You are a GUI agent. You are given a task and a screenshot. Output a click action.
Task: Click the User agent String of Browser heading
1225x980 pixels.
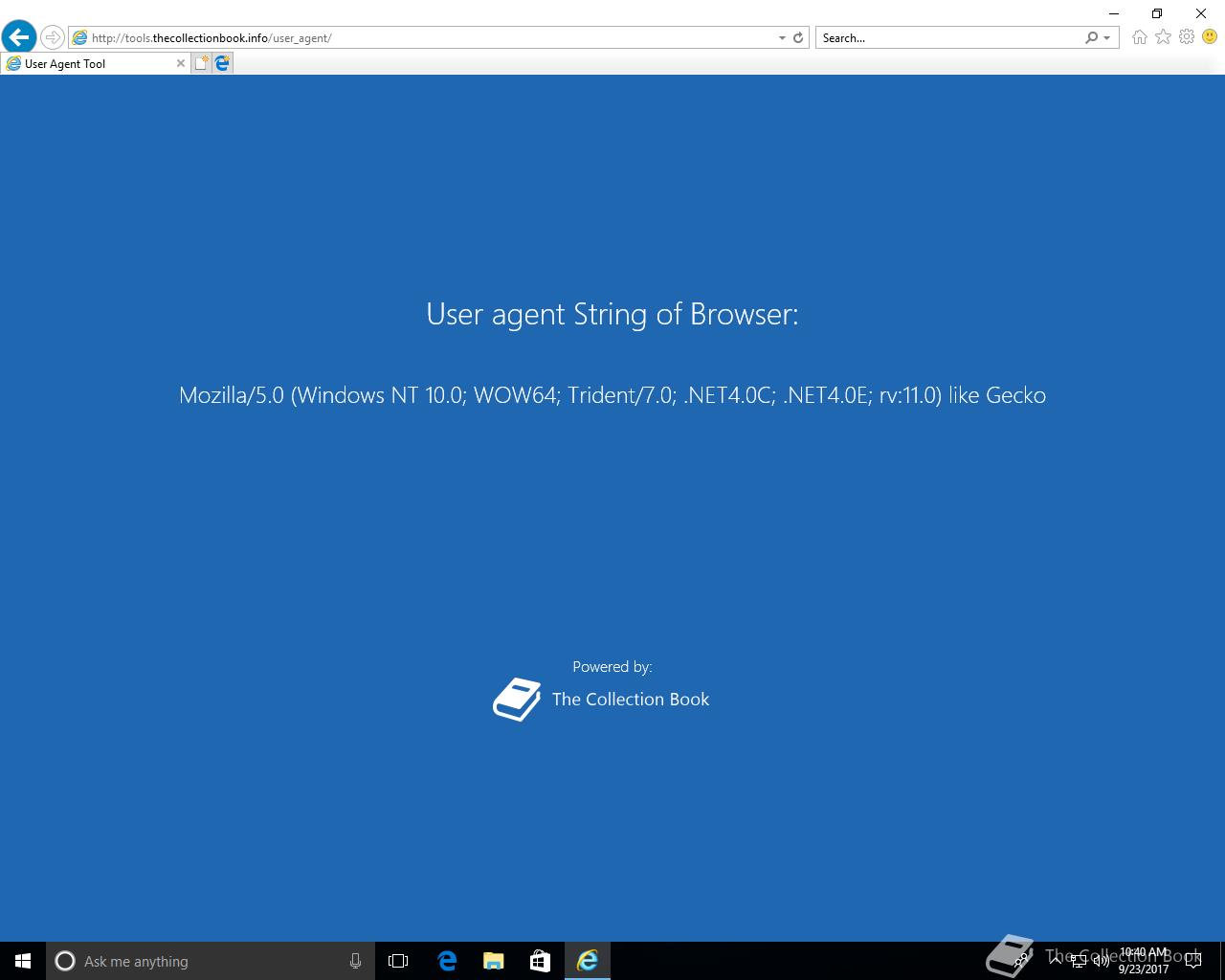click(x=612, y=314)
